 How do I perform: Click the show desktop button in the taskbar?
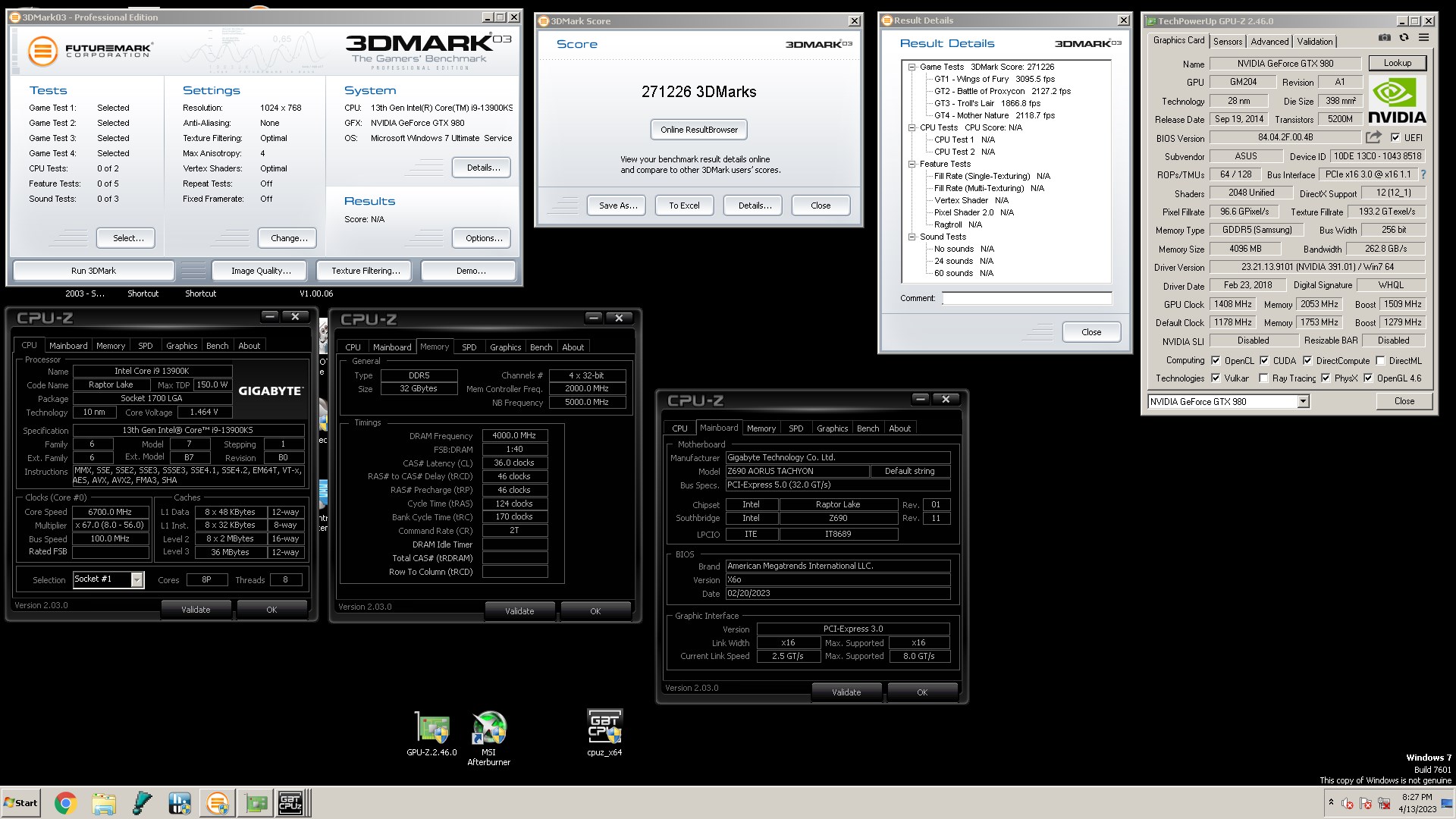pyautogui.click(x=1447, y=803)
